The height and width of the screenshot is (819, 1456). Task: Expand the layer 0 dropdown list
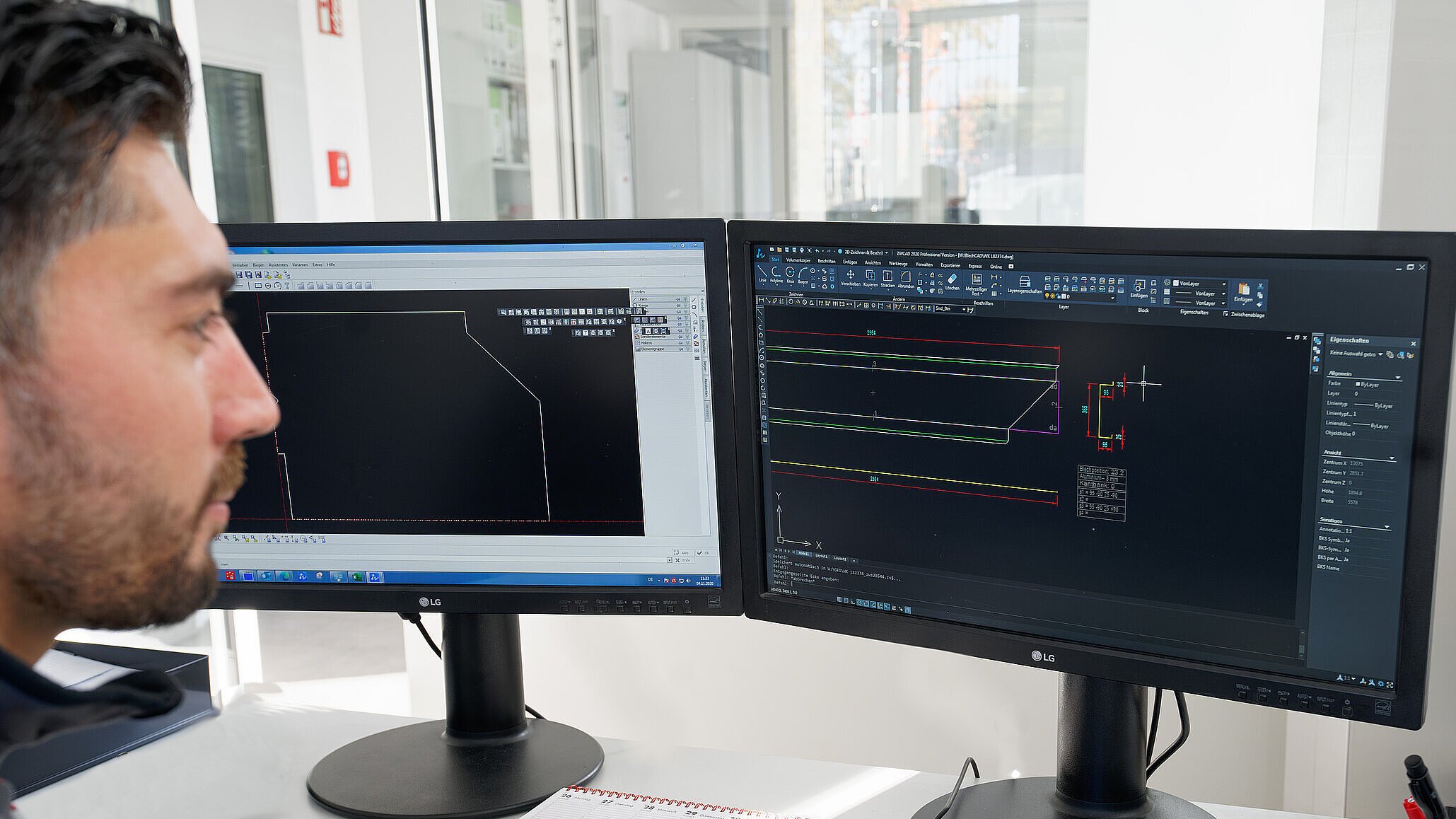point(1112,298)
